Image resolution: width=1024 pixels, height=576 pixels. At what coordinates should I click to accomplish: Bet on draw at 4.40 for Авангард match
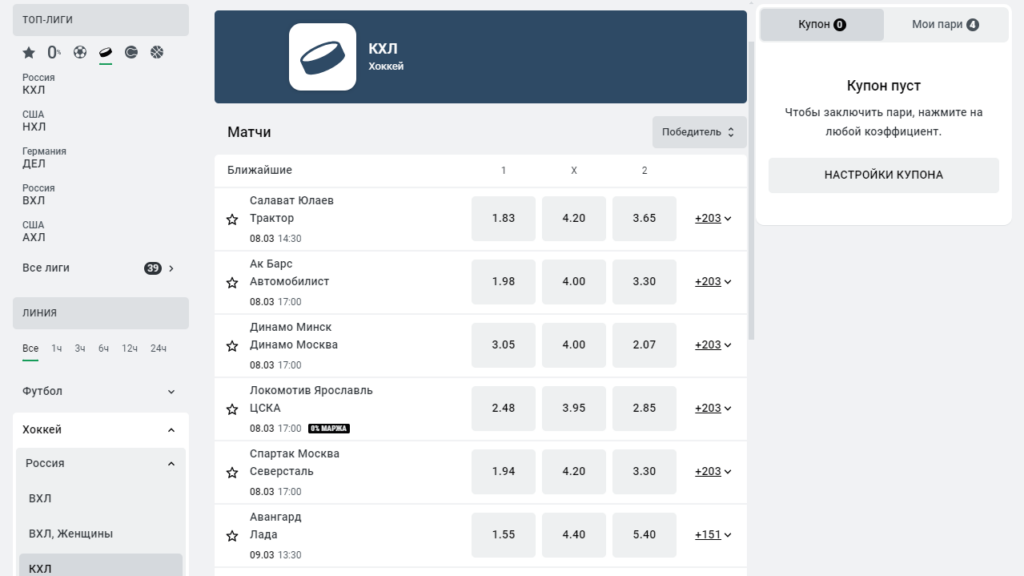pos(574,535)
